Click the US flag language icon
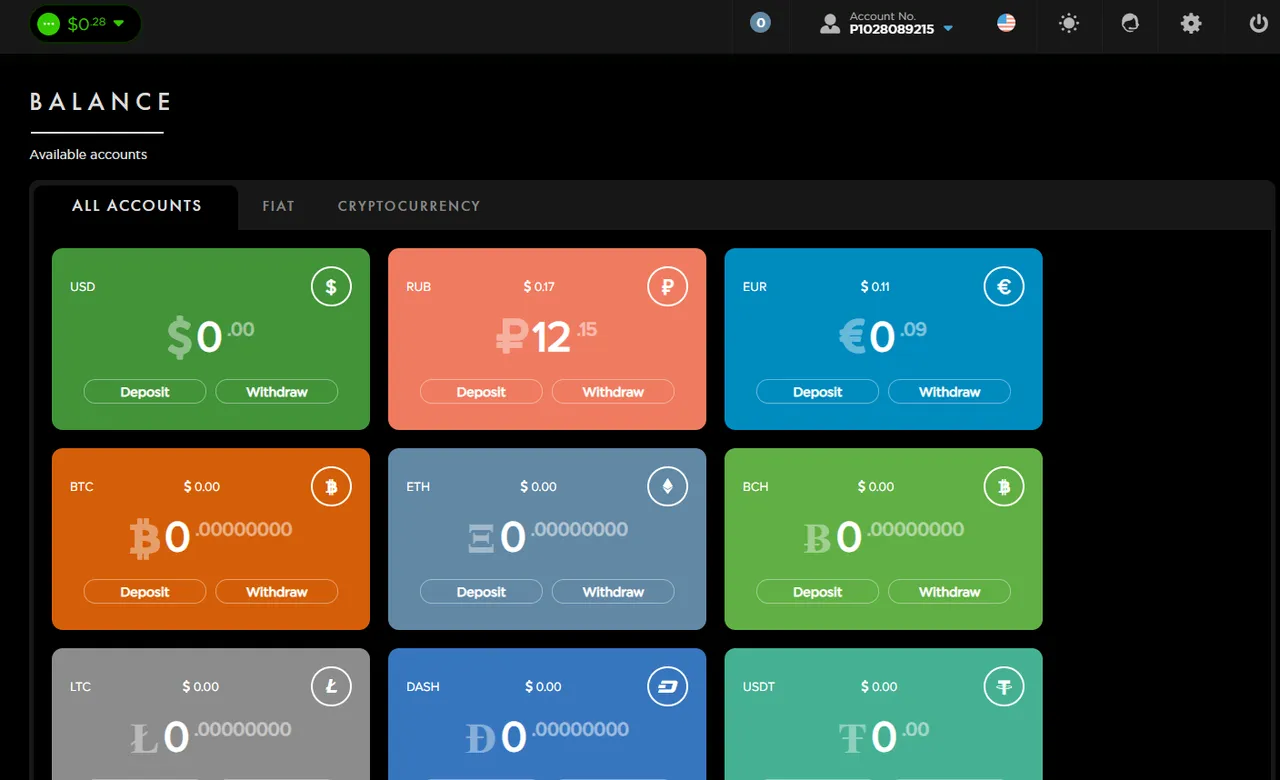 pos(1006,22)
